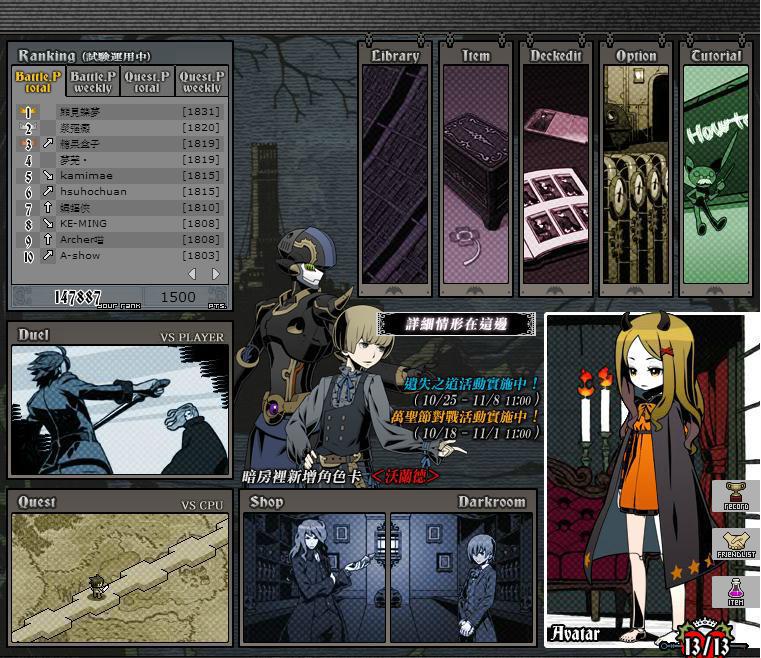Open the Item potion icon
This screenshot has height=658, width=761.
pos(736,592)
